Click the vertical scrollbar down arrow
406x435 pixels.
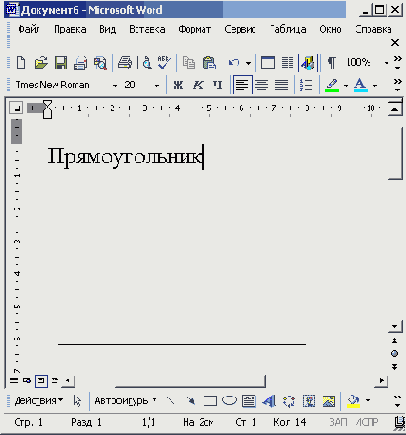pyautogui.click(x=395, y=326)
